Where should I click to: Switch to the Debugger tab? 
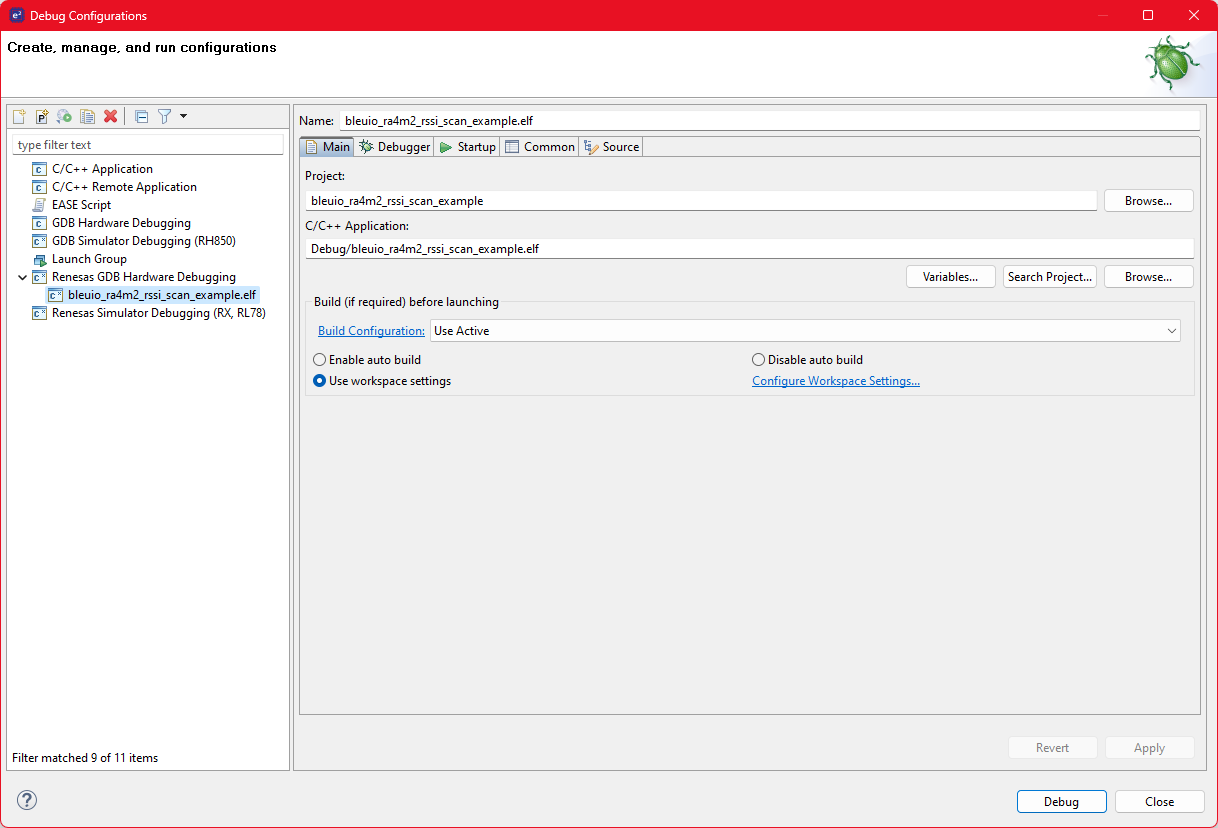[395, 147]
